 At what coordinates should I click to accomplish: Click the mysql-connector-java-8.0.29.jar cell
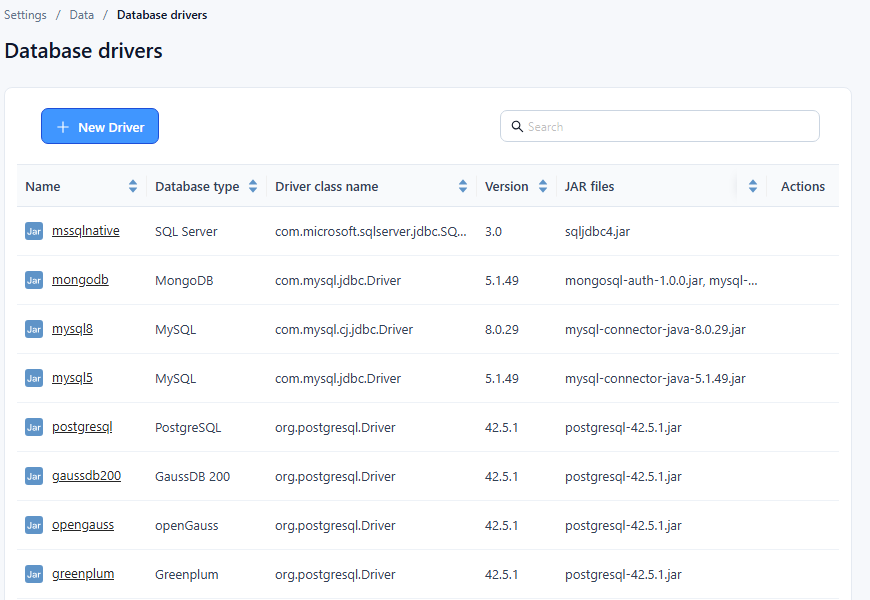click(x=655, y=329)
